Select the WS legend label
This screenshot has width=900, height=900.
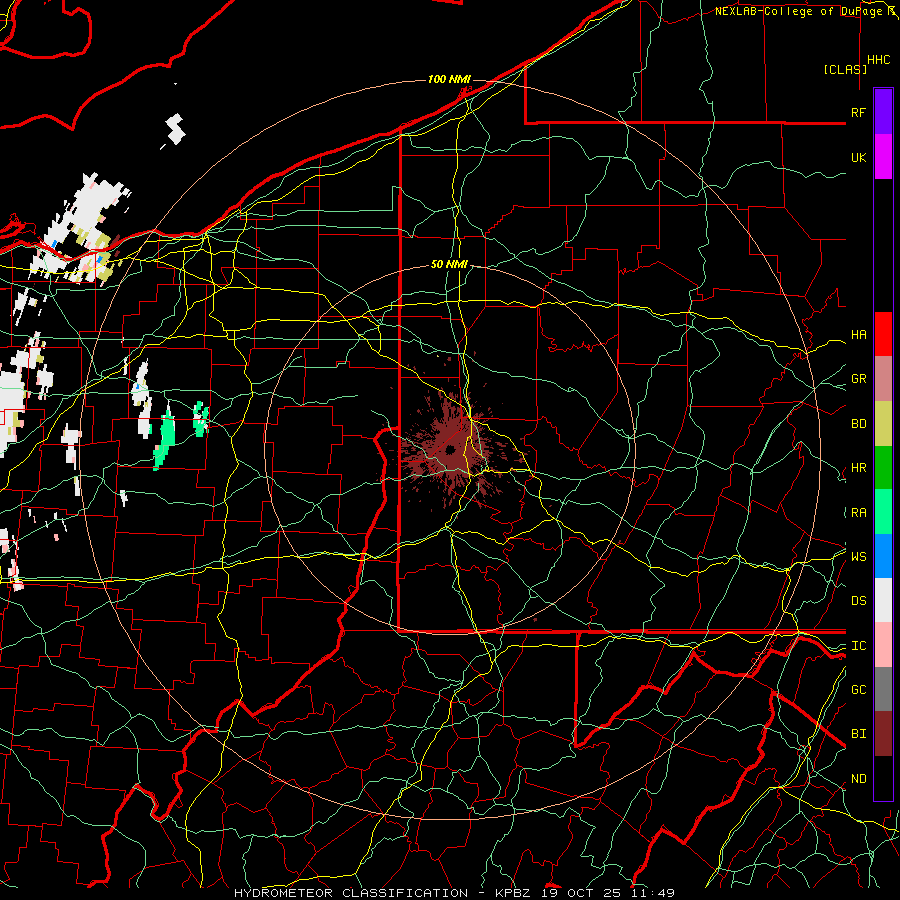coord(858,557)
